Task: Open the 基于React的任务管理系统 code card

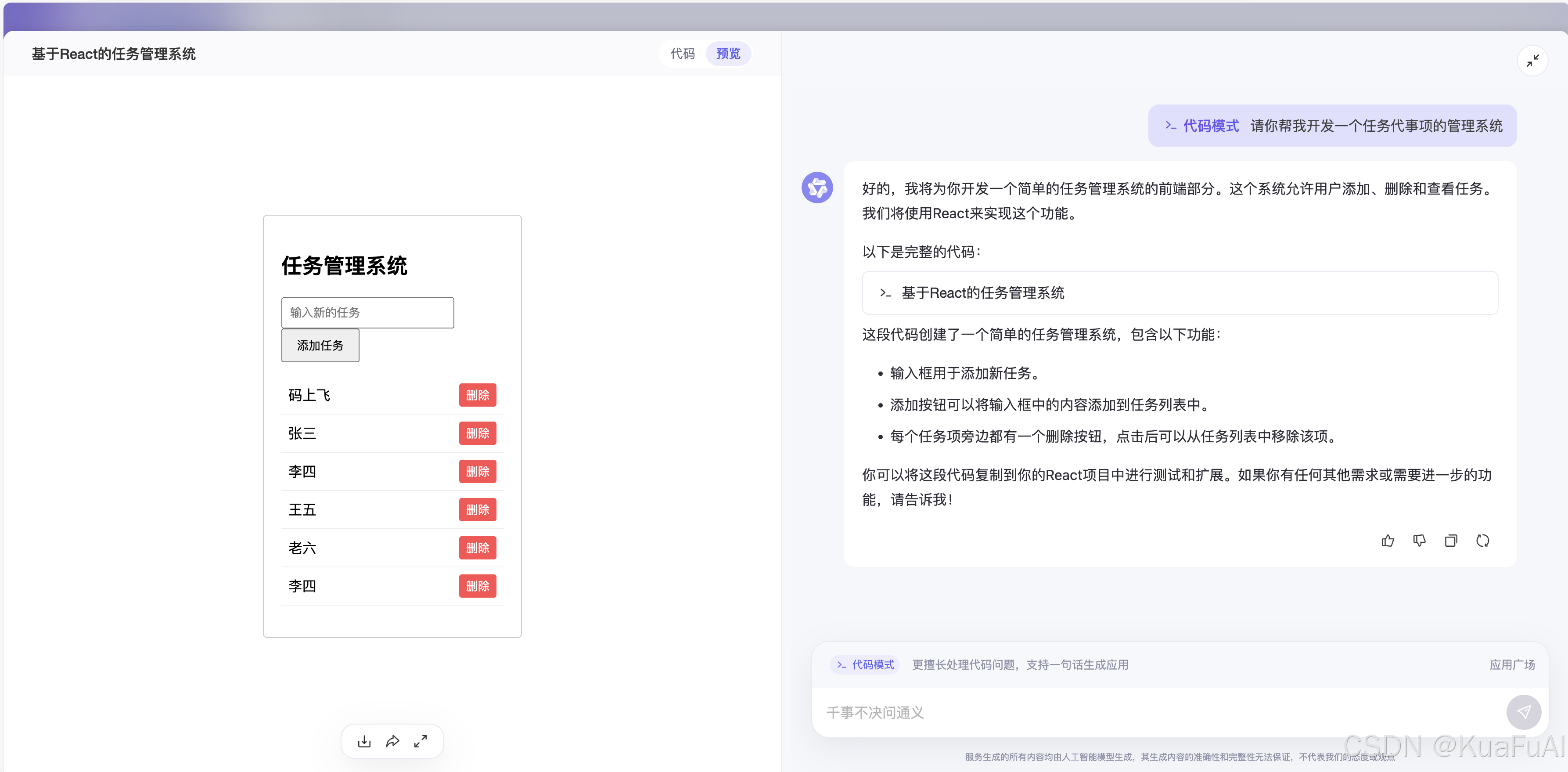Action: point(1179,293)
